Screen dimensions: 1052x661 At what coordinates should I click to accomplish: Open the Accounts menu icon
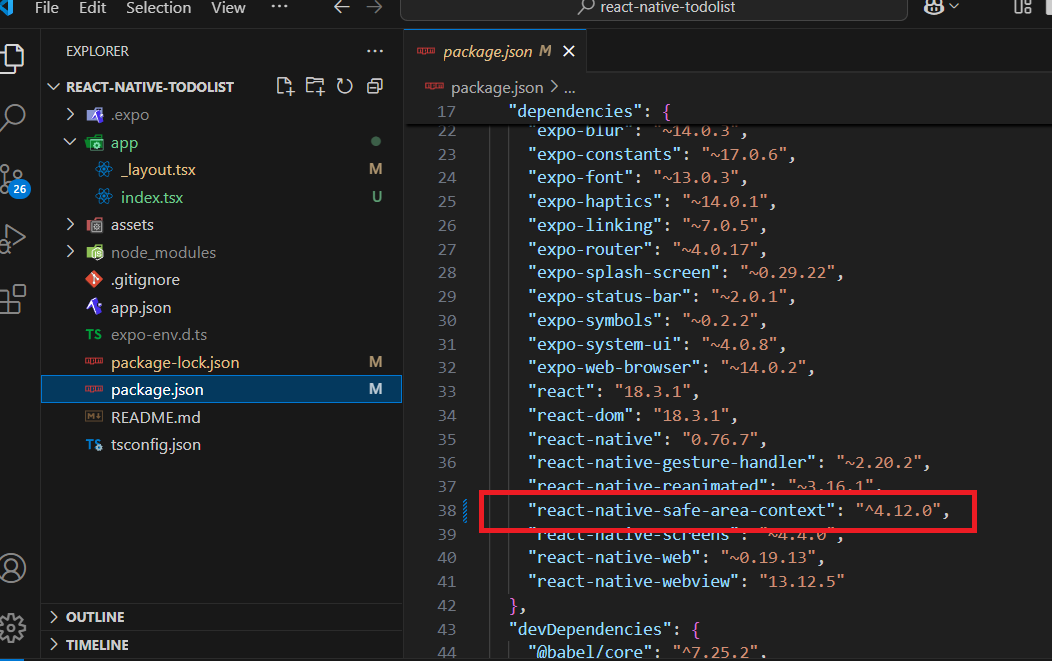click(13, 568)
